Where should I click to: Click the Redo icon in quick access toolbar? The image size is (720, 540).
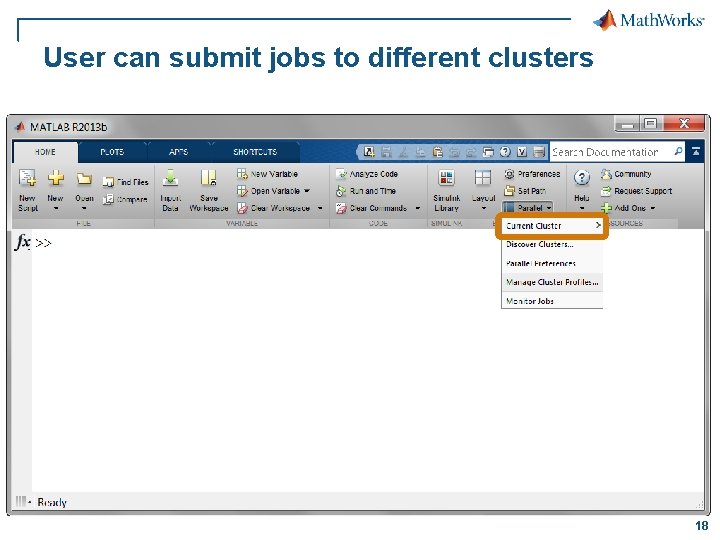(471, 152)
